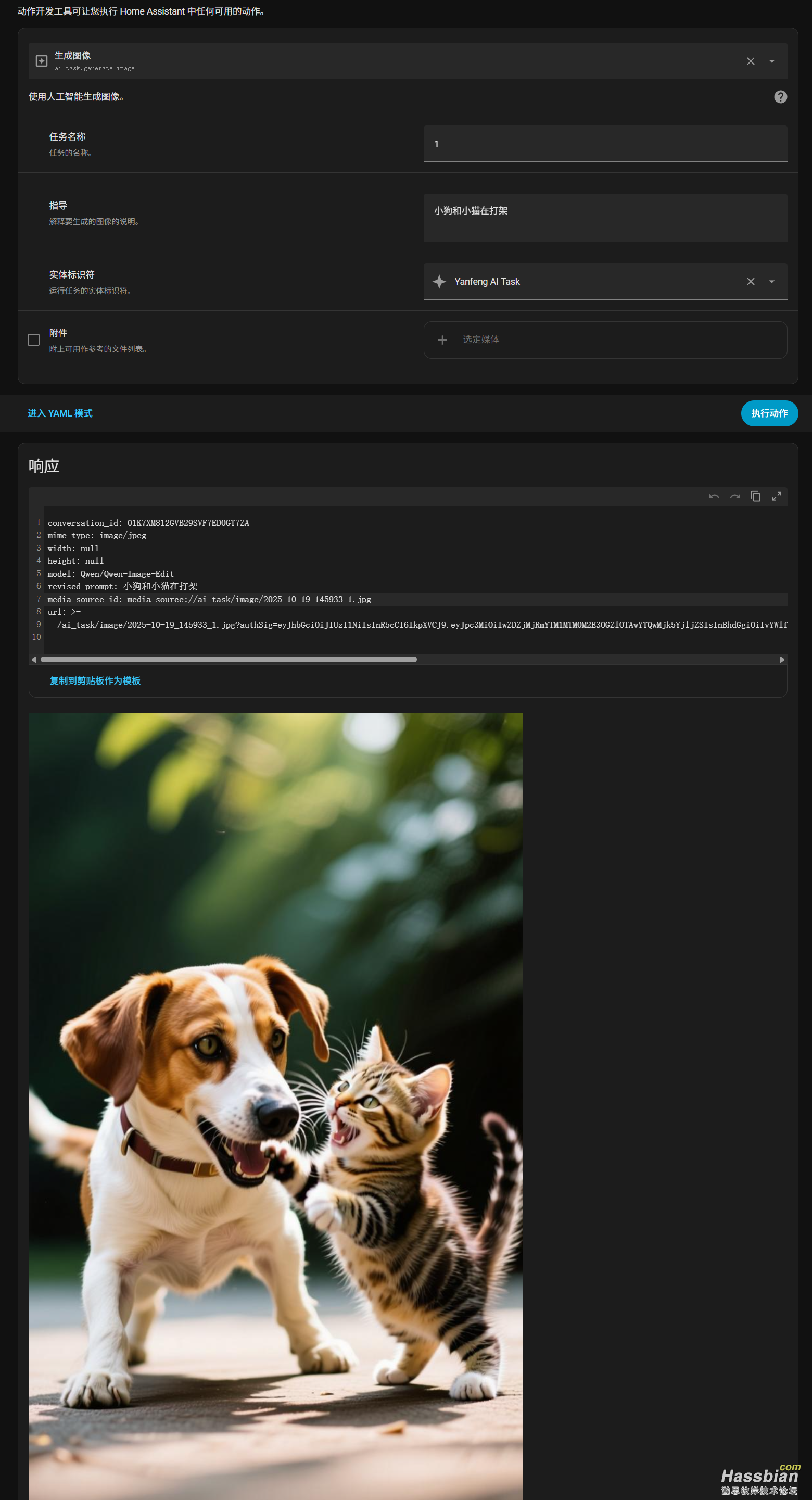This screenshot has height=1500, width=812.
Task: Open the help question mark icon
Action: click(780, 97)
